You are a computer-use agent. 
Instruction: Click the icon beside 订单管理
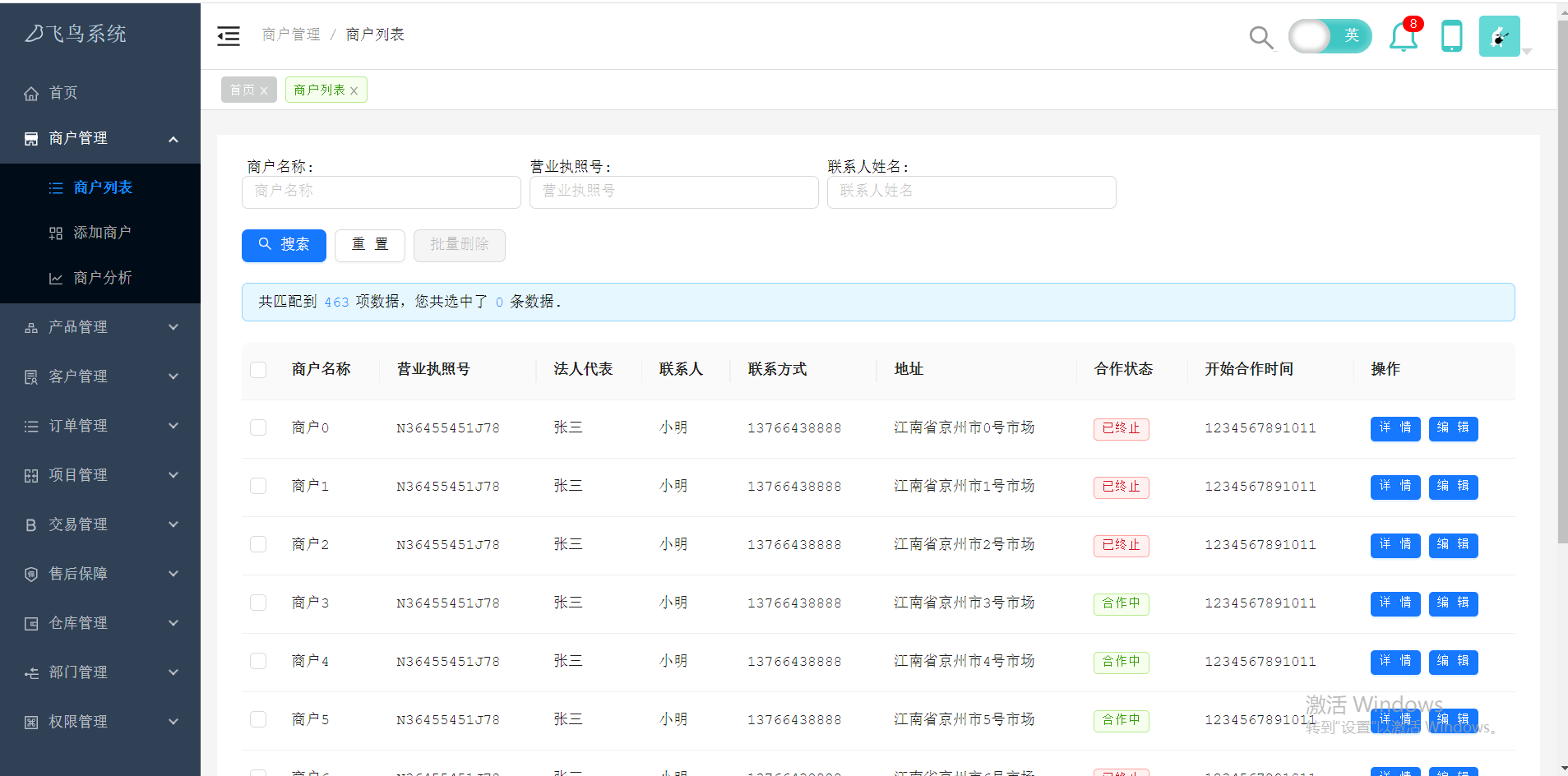click(x=31, y=427)
